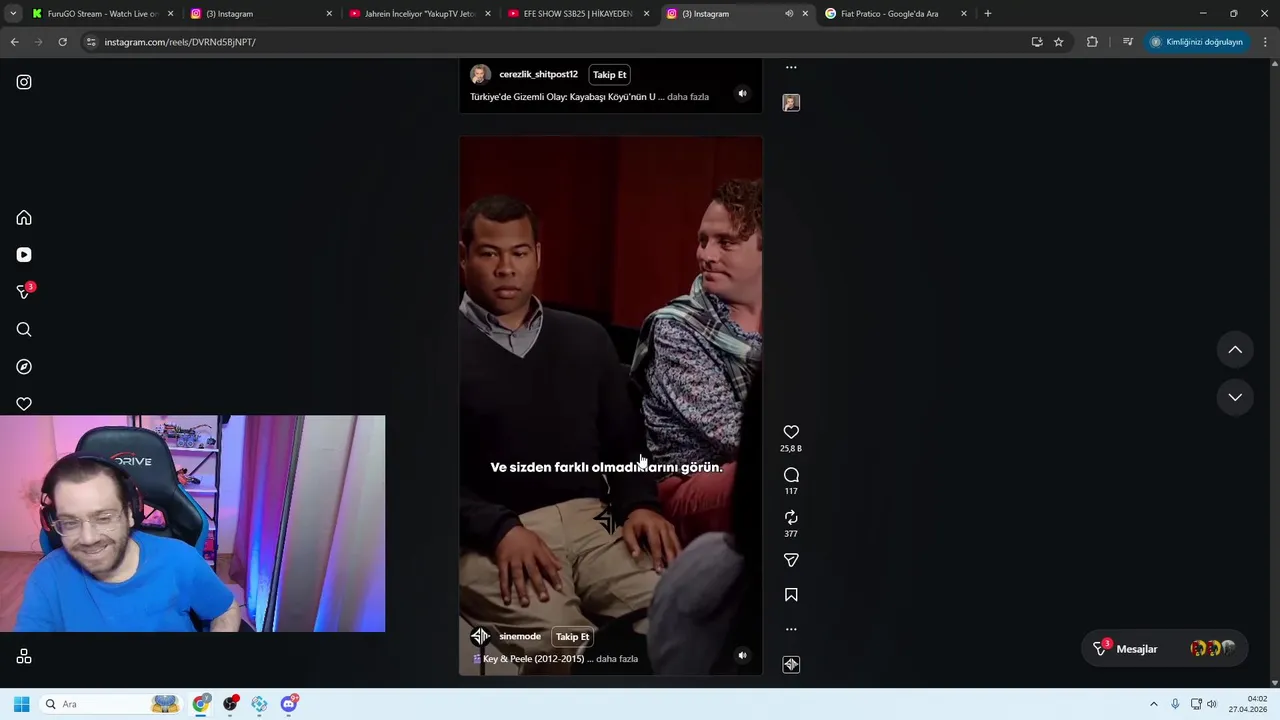Open Explore compass icon
The height and width of the screenshot is (720, 1280).
(x=24, y=367)
